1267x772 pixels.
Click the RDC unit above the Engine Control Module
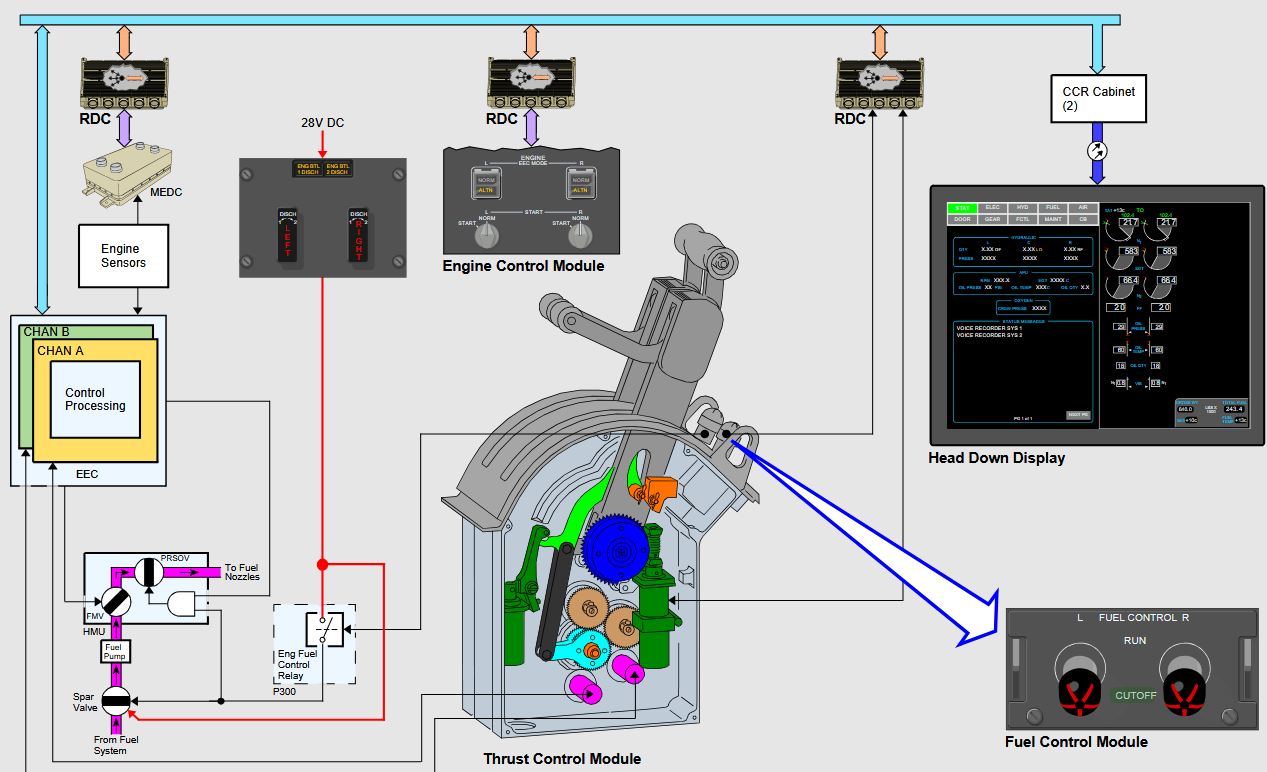(530, 83)
